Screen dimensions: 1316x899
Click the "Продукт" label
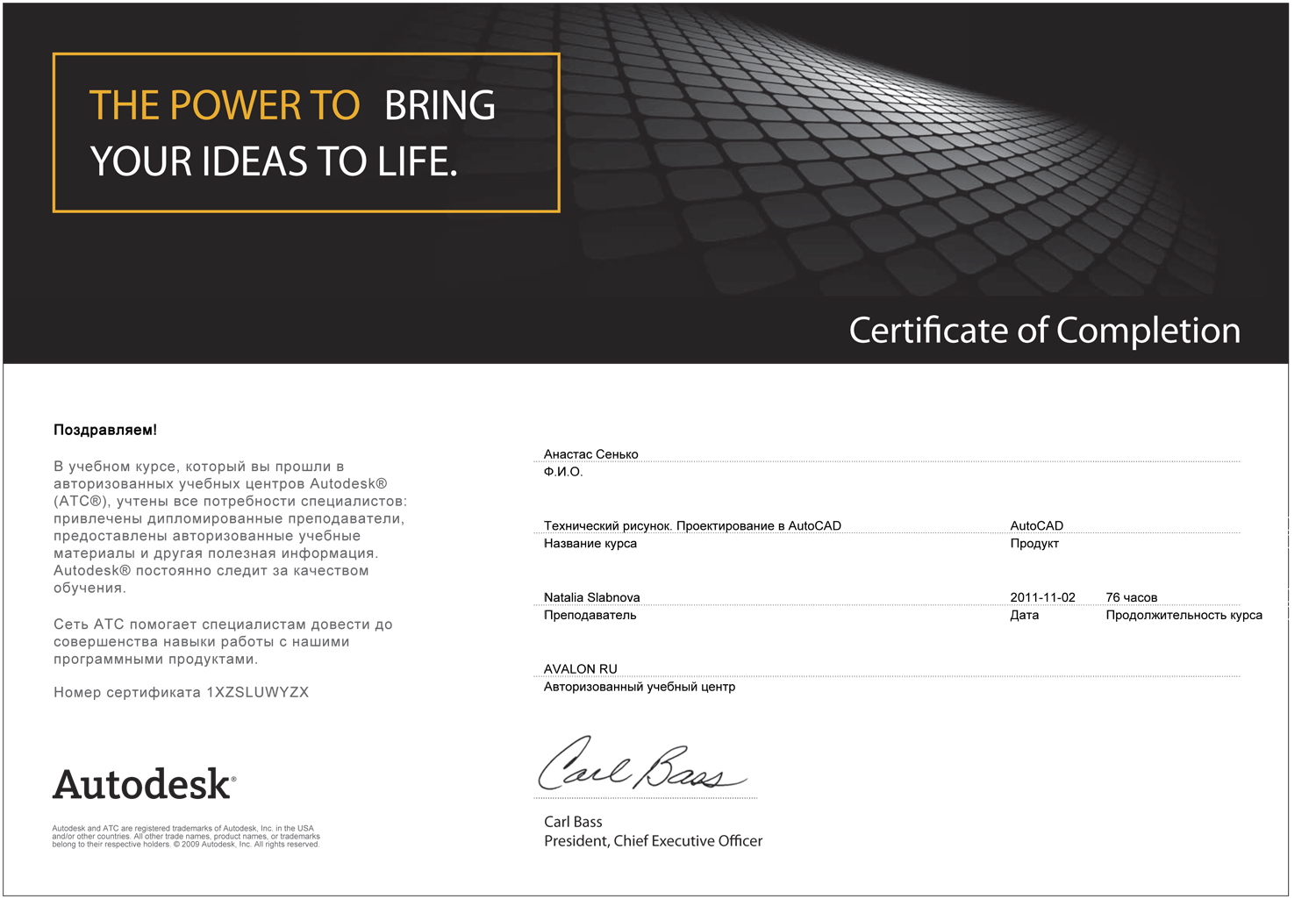pos(1034,544)
